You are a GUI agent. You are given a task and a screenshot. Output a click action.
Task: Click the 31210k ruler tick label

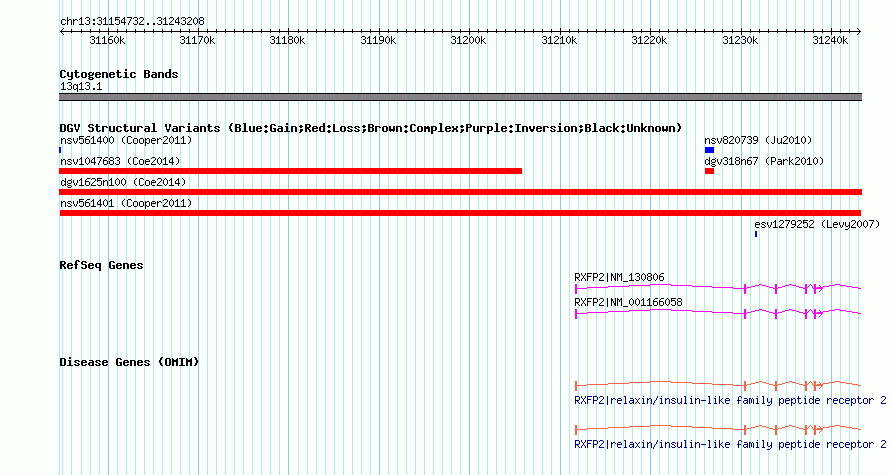tap(559, 40)
